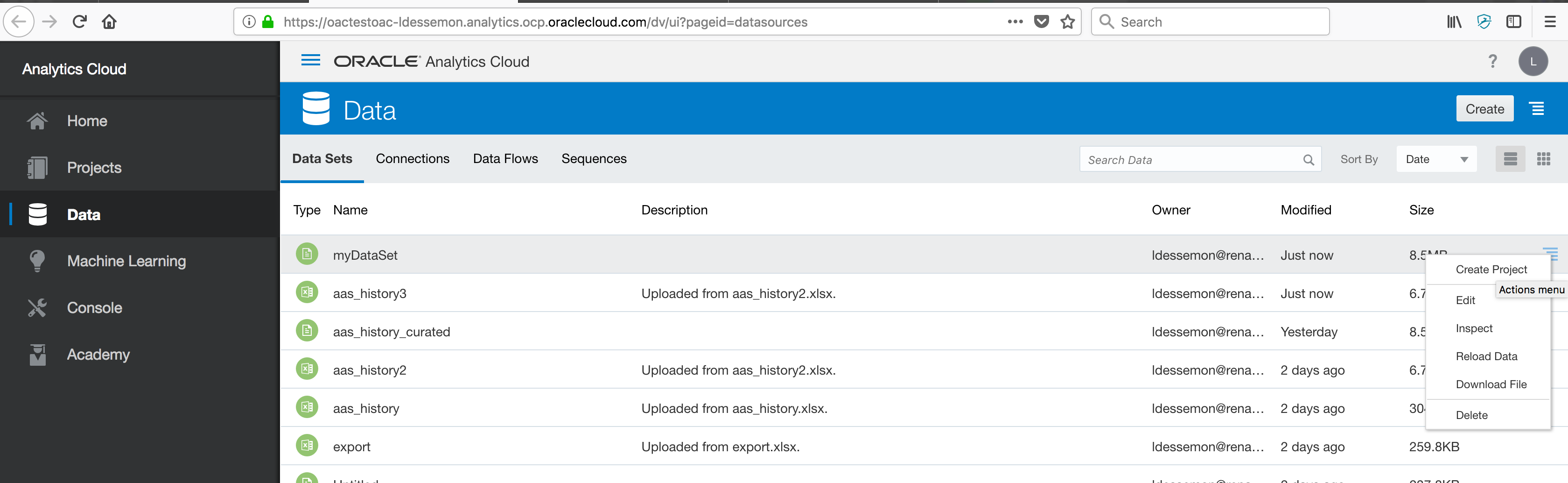The height and width of the screenshot is (483, 1568).
Task: Choose Reload Data from the context menu
Action: coord(1486,356)
